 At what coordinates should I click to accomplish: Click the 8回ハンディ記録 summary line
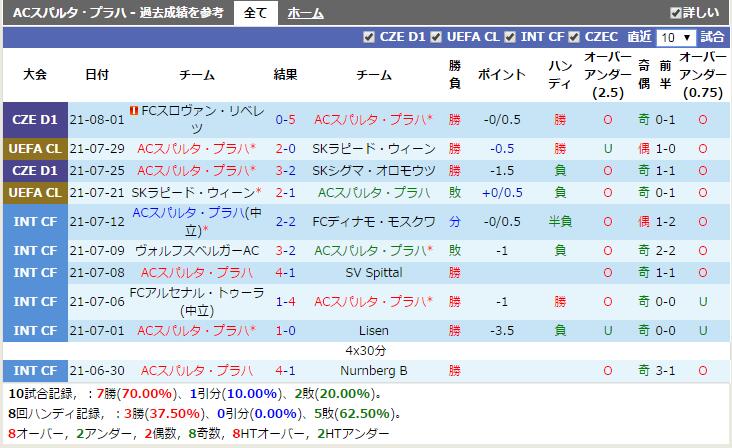[204, 414]
